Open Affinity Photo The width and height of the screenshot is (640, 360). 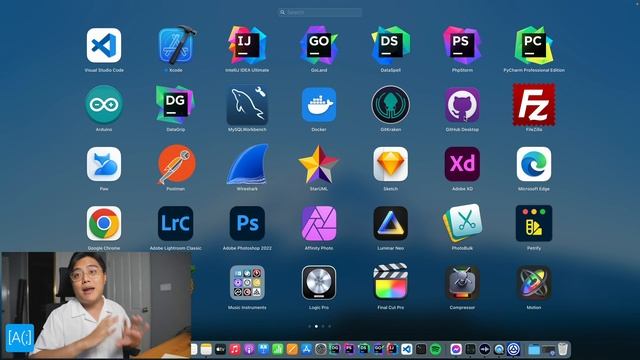click(x=319, y=223)
